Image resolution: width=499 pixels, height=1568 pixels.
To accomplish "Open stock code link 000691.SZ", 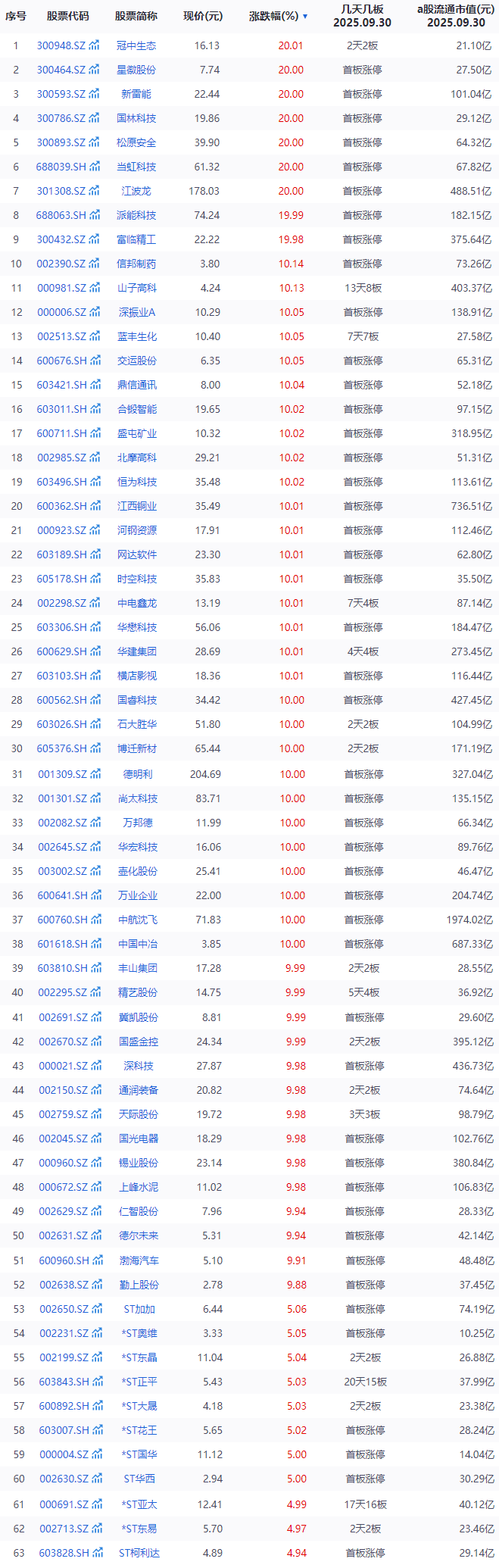I will tap(64, 1504).
